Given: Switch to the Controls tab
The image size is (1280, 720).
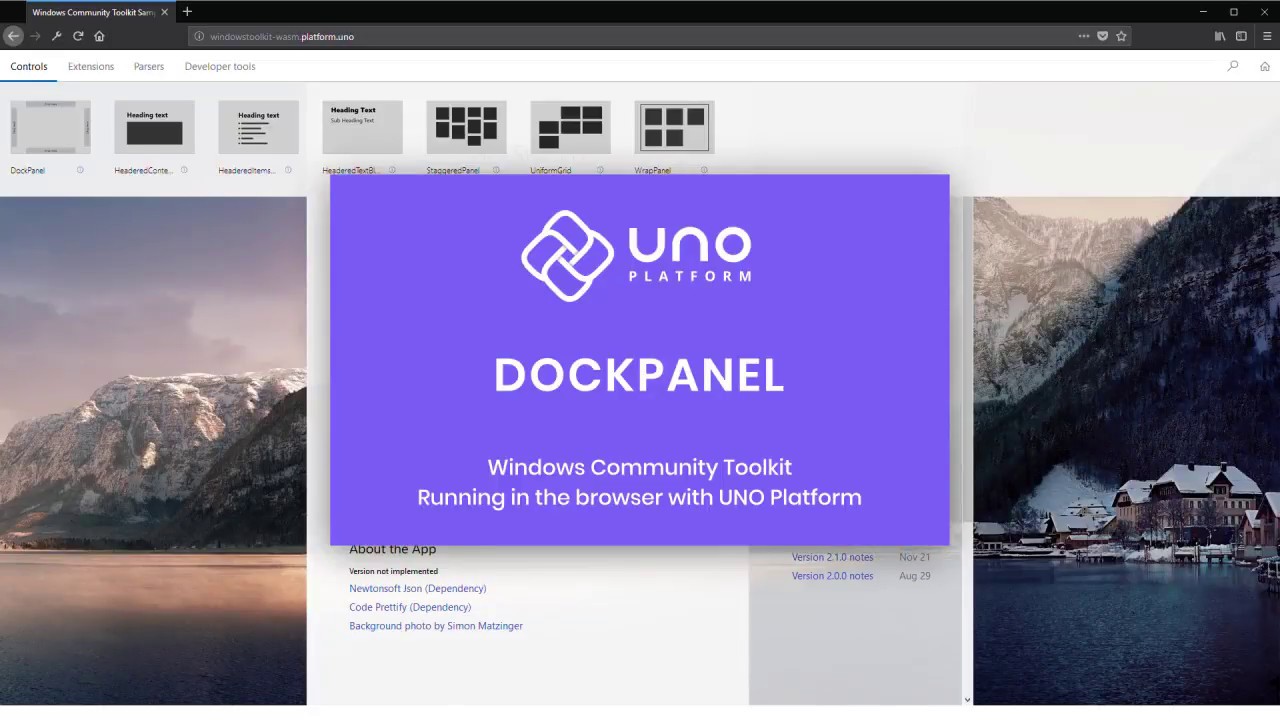Looking at the screenshot, I should [29, 66].
